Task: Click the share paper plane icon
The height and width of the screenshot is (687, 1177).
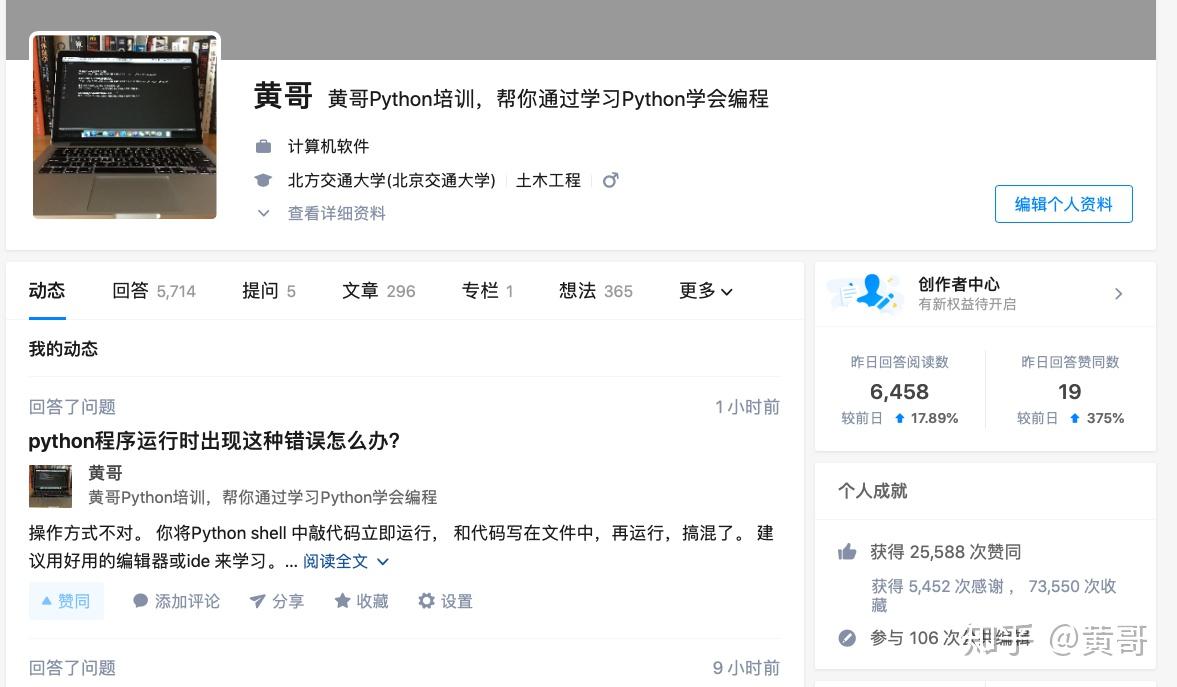Action: pos(257,601)
